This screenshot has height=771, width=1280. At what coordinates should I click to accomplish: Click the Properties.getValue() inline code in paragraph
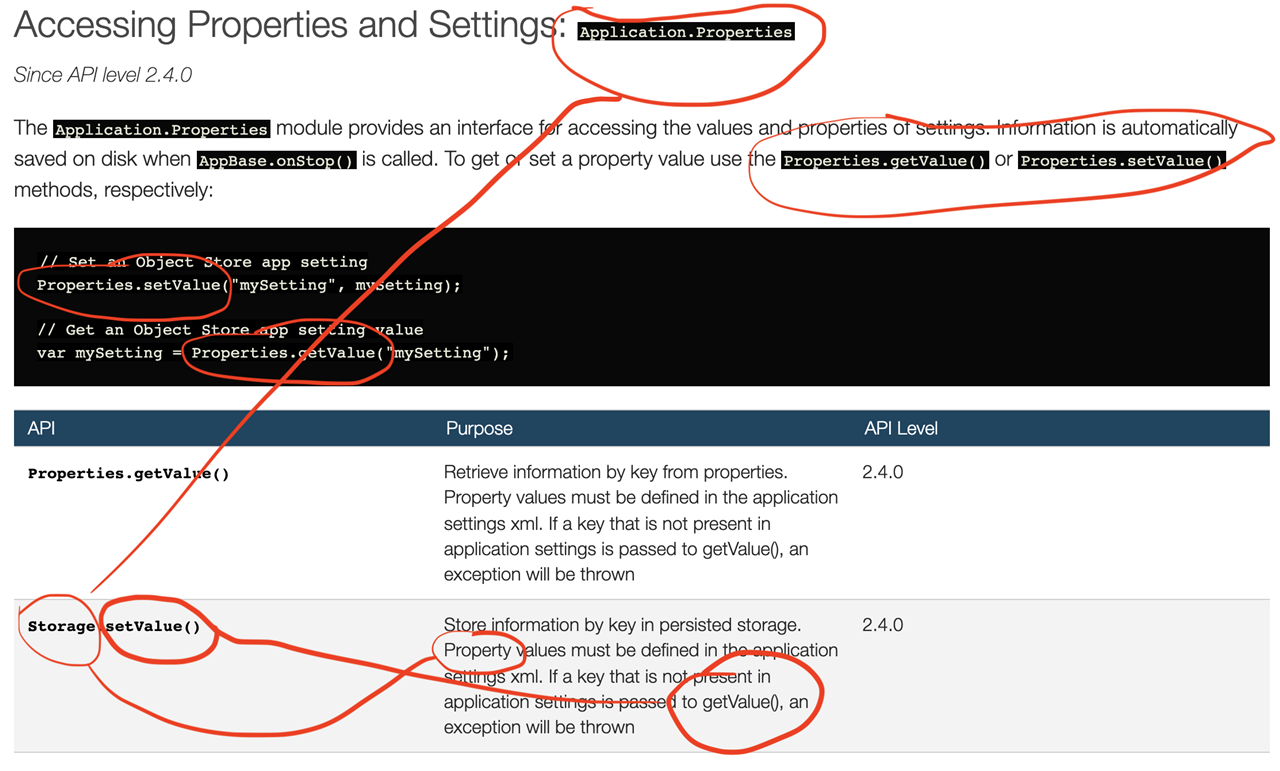coord(885,160)
